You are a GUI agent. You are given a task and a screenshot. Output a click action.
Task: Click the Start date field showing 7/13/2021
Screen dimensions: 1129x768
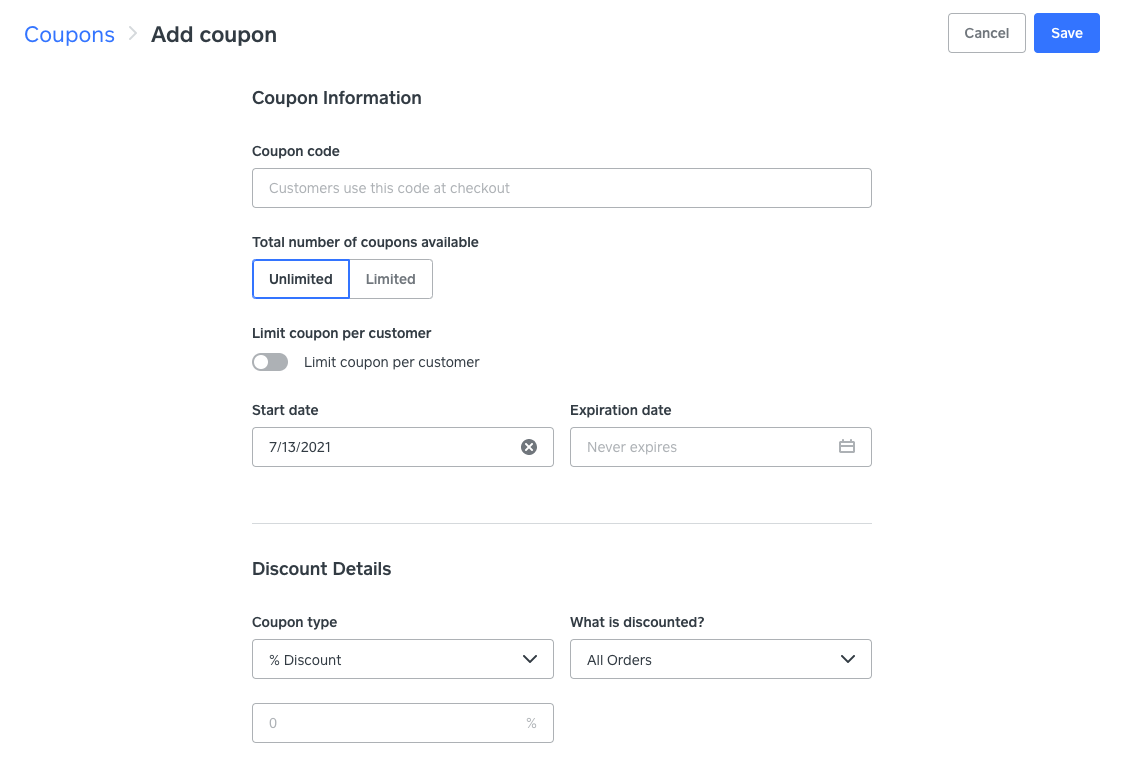pos(385,447)
